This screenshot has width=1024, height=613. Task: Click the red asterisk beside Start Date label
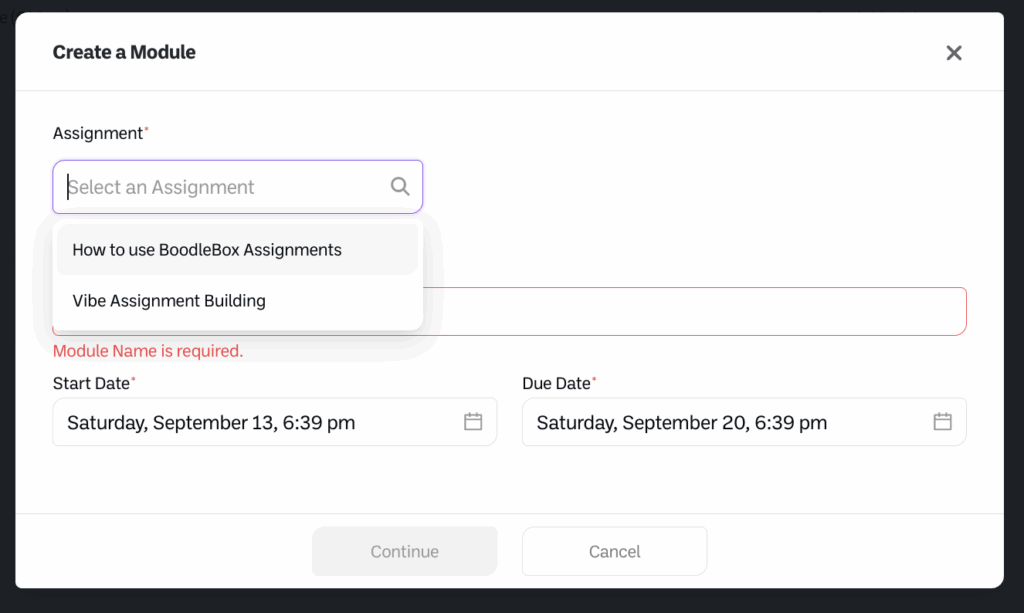(x=134, y=380)
